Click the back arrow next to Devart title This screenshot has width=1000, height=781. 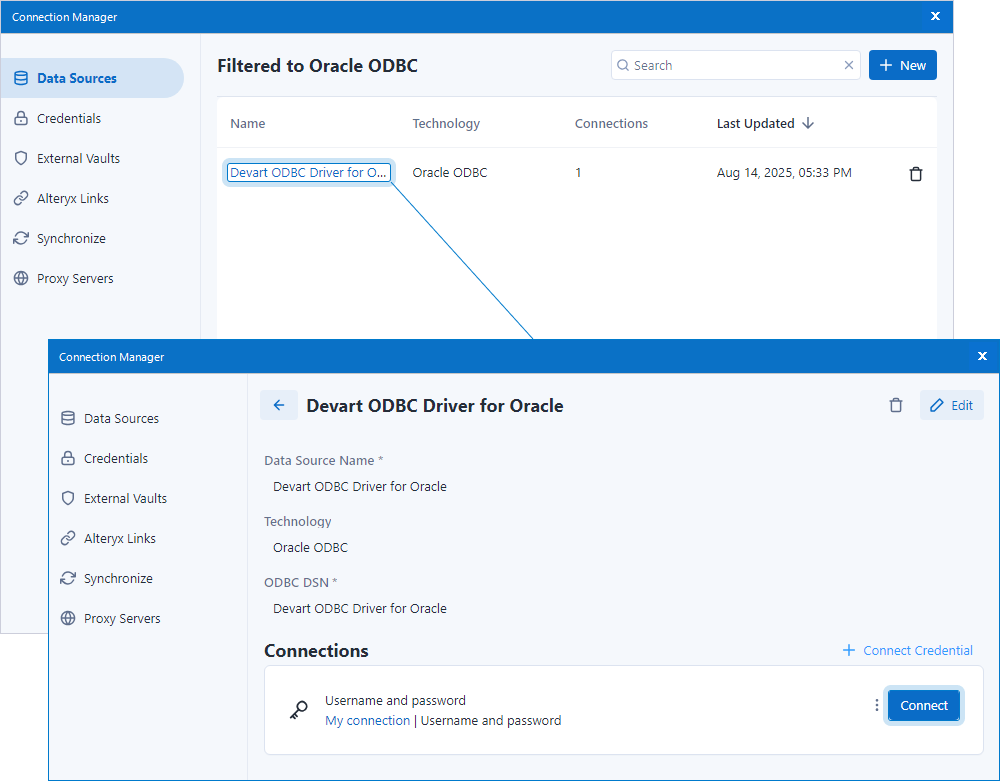279,405
